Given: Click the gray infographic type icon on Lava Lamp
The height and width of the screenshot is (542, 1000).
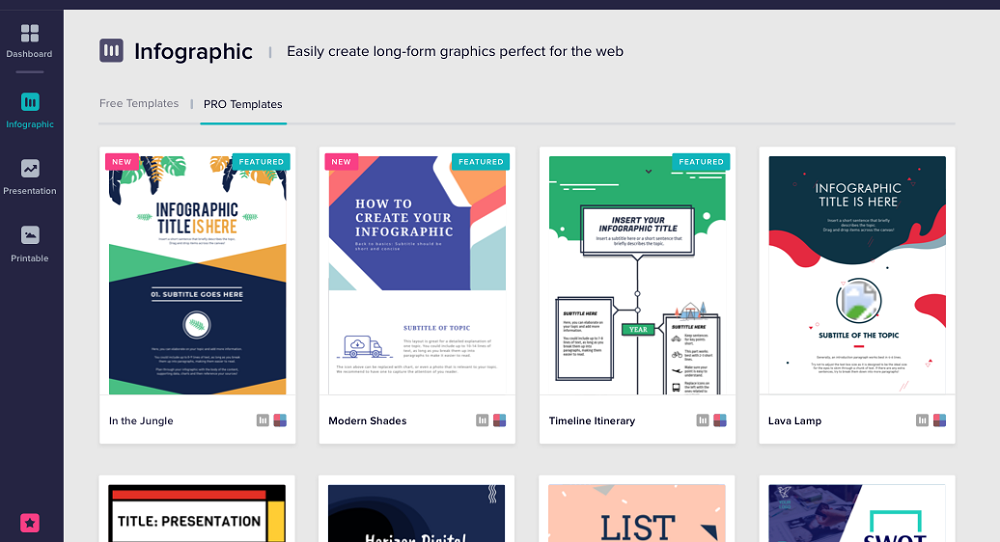Looking at the screenshot, I should tap(922, 421).
